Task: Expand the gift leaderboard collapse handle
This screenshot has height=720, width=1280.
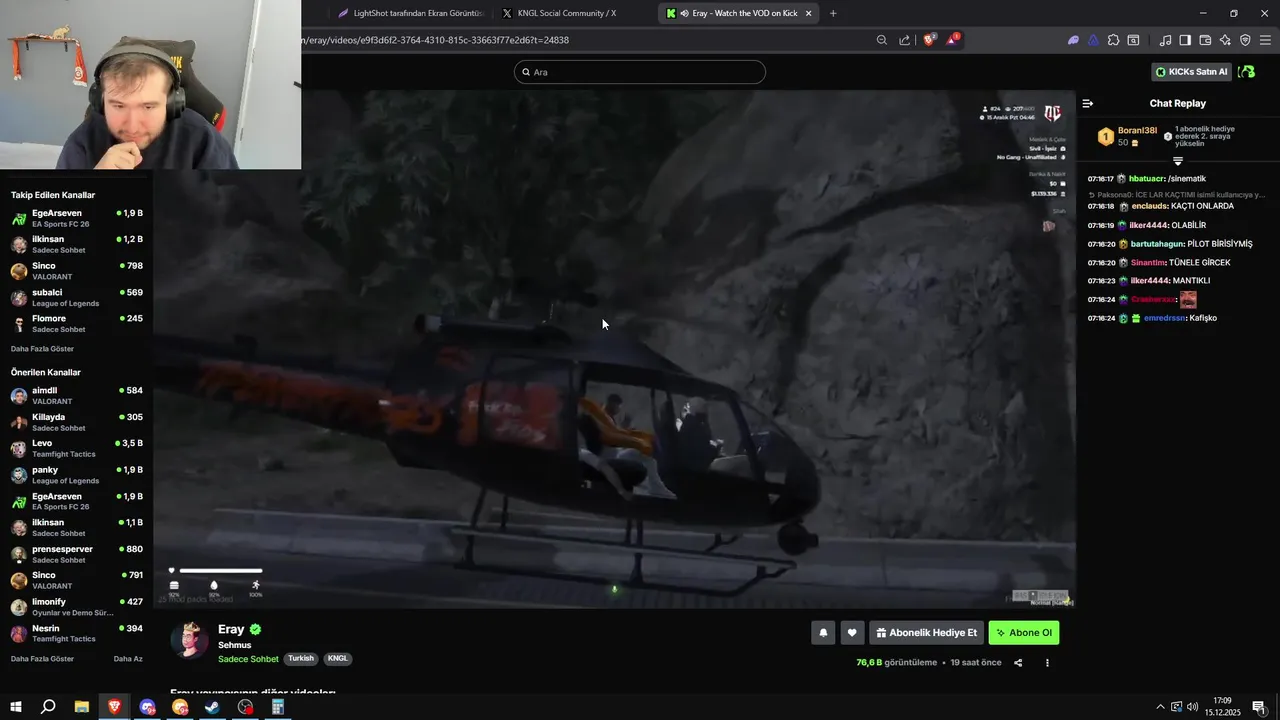Action: click(x=1178, y=160)
